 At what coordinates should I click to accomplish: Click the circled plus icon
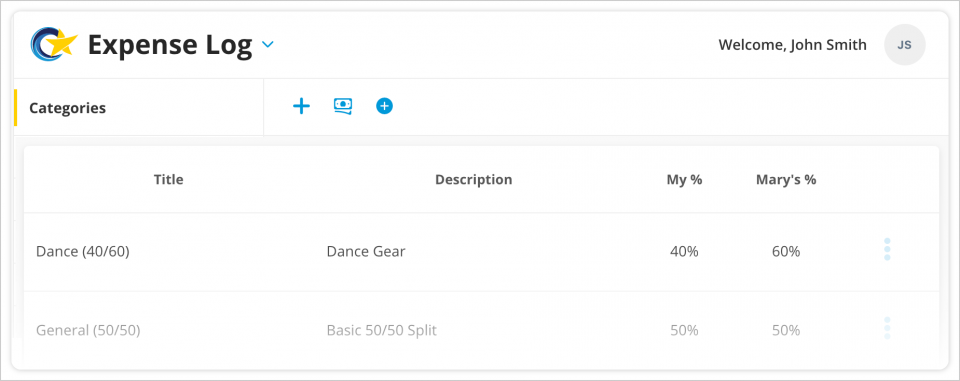click(384, 107)
